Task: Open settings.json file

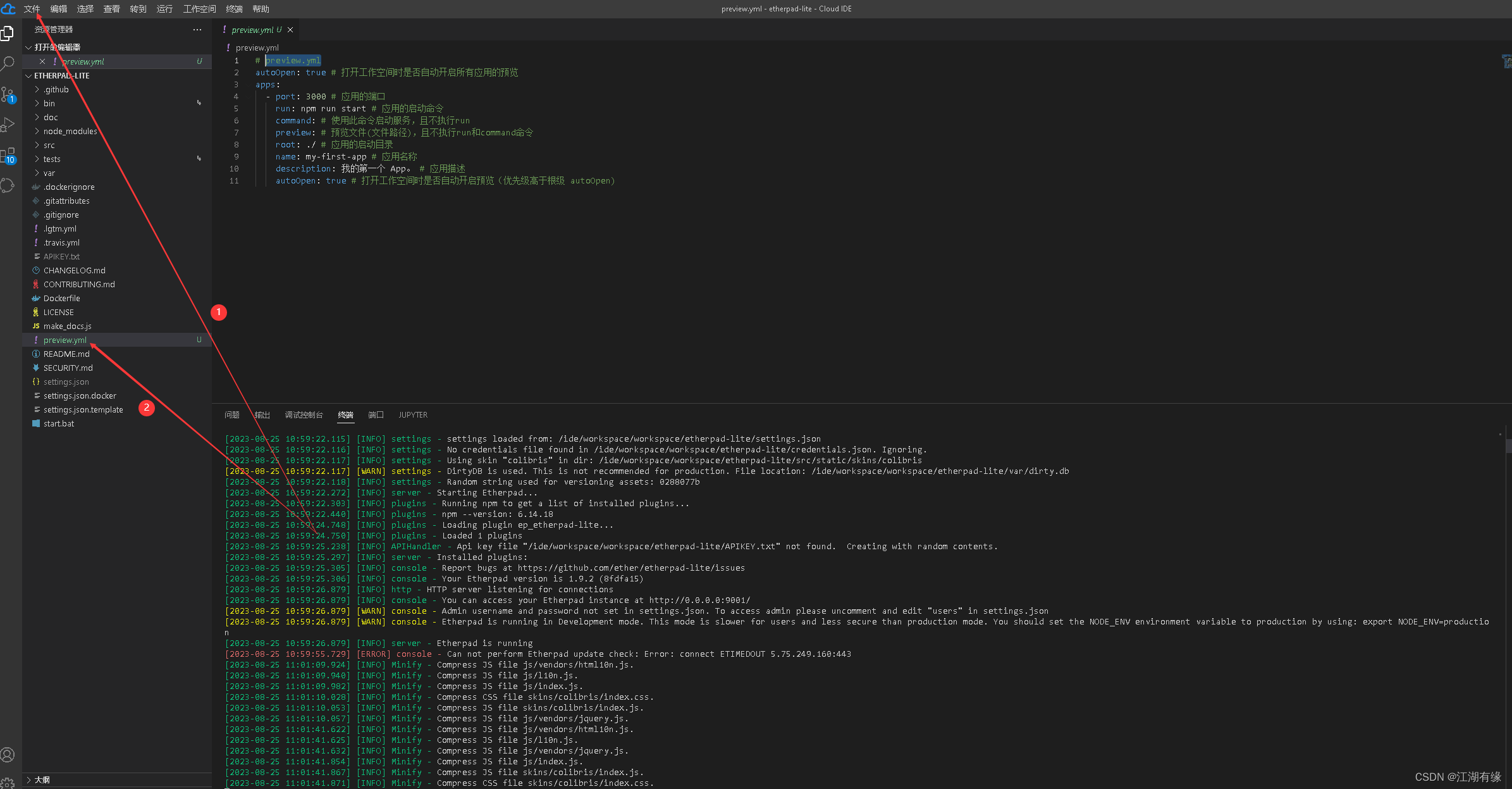Action: (117, 382)
